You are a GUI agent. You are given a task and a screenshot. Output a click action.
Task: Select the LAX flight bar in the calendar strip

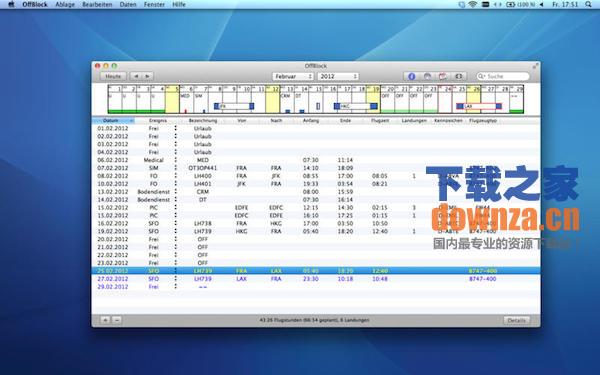coord(479,106)
